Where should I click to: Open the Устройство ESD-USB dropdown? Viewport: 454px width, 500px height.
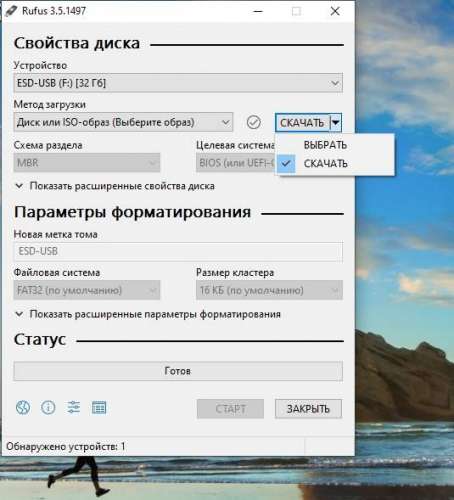tap(178, 83)
